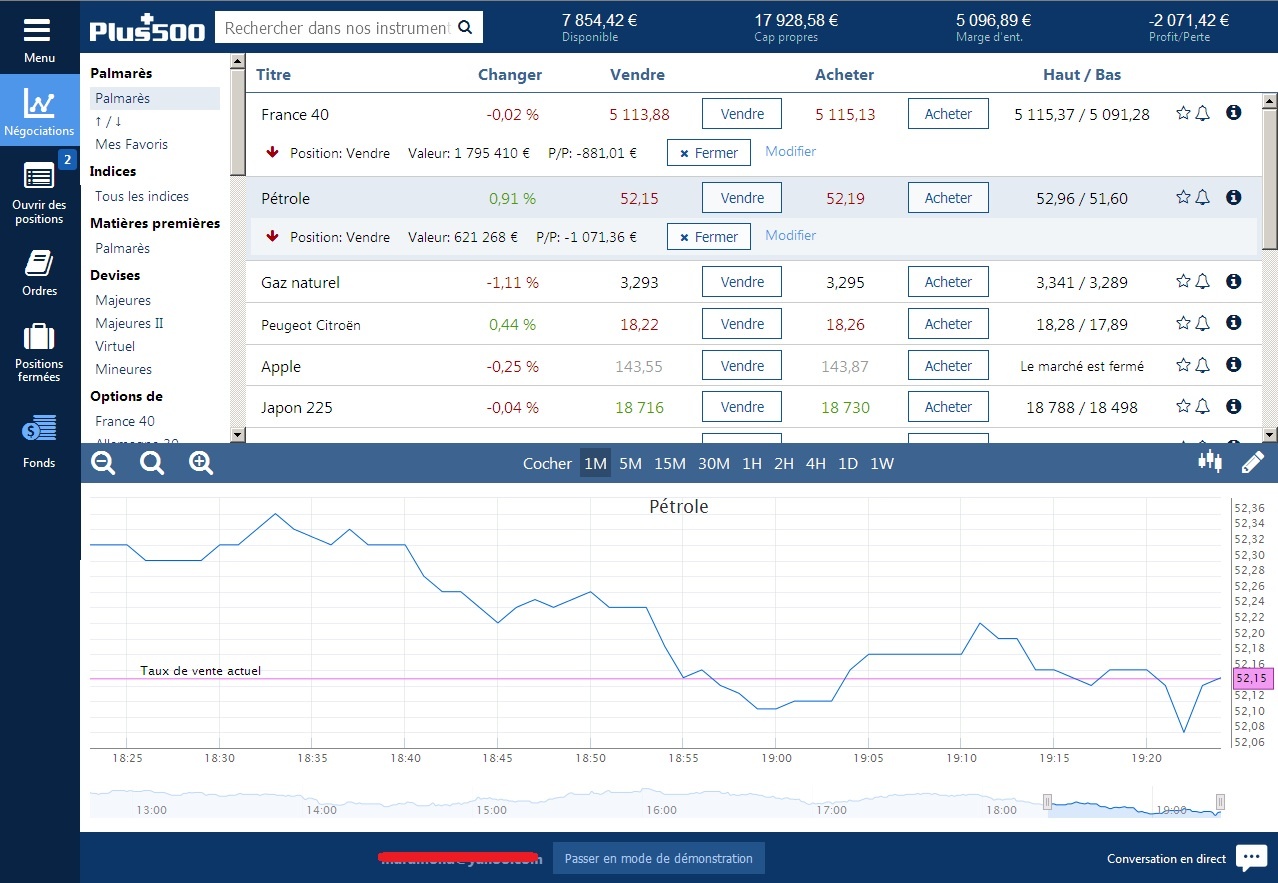Zoom in the chart with plus magnifier
The width and height of the screenshot is (1278, 883).
click(x=201, y=463)
